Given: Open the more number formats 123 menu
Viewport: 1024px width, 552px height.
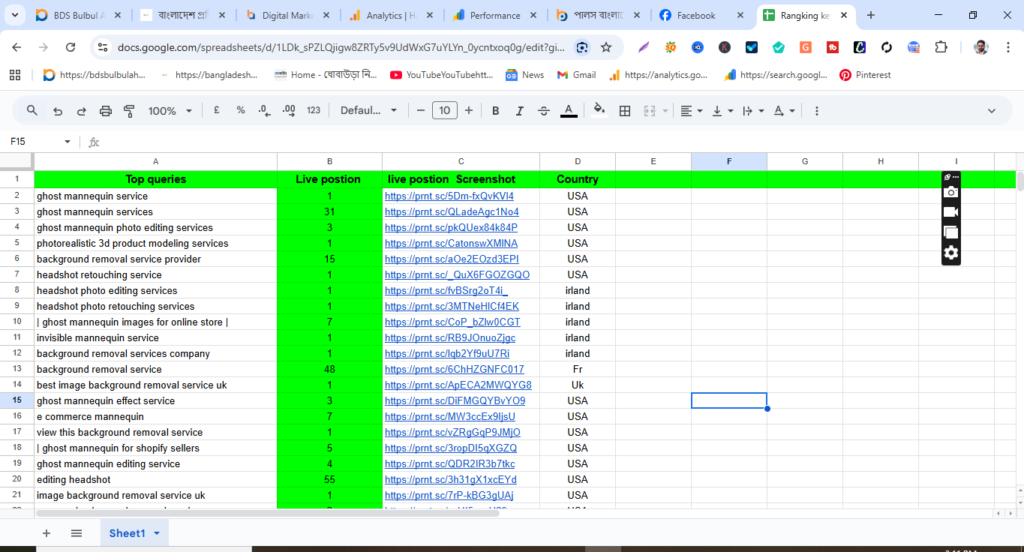Looking at the screenshot, I should coord(313,110).
